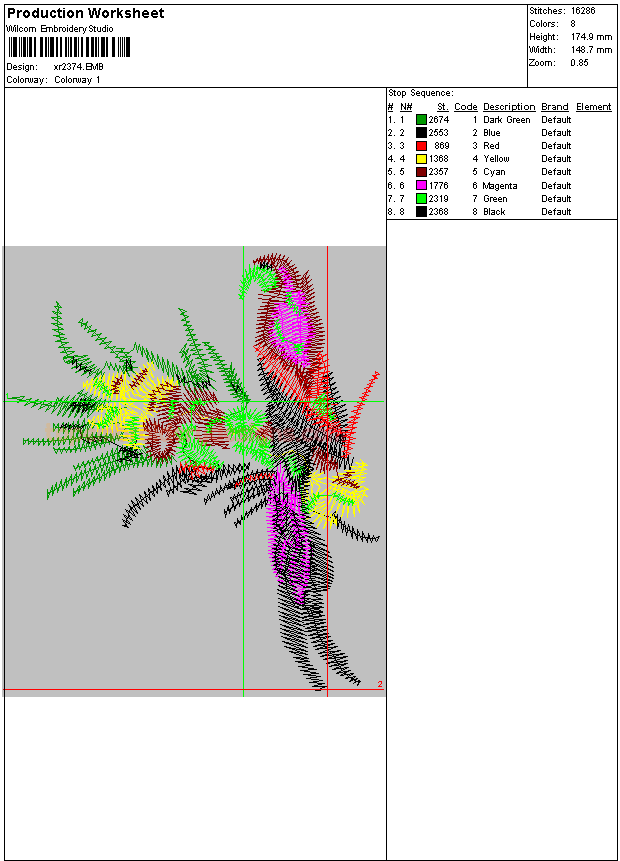Click the 'Magenta' description
The width and height of the screenshot is (620, 861).
click(500, 186)
